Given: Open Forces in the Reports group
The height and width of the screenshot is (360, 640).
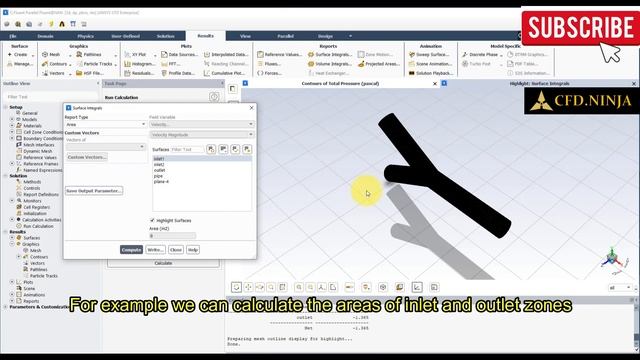Looking at the screenshot, I should click(269, 73).
